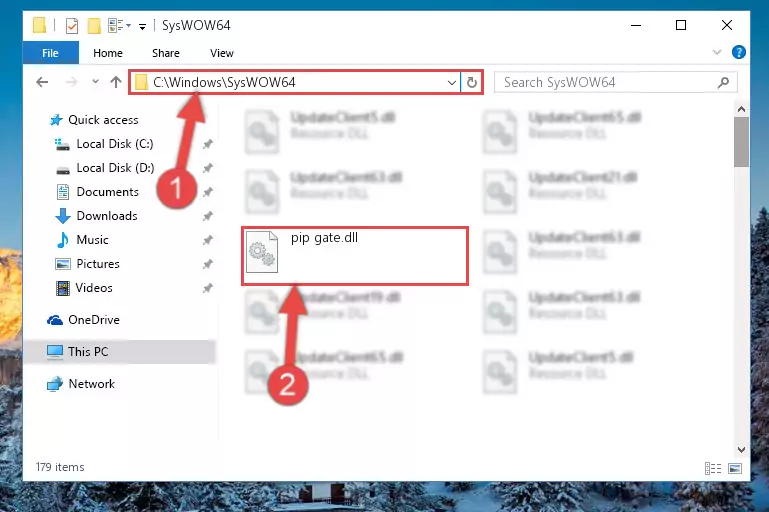Click the pin icon beside Downloads
Image resolution: width=769 pixels, height=512 pixels.
click(208, 216)
